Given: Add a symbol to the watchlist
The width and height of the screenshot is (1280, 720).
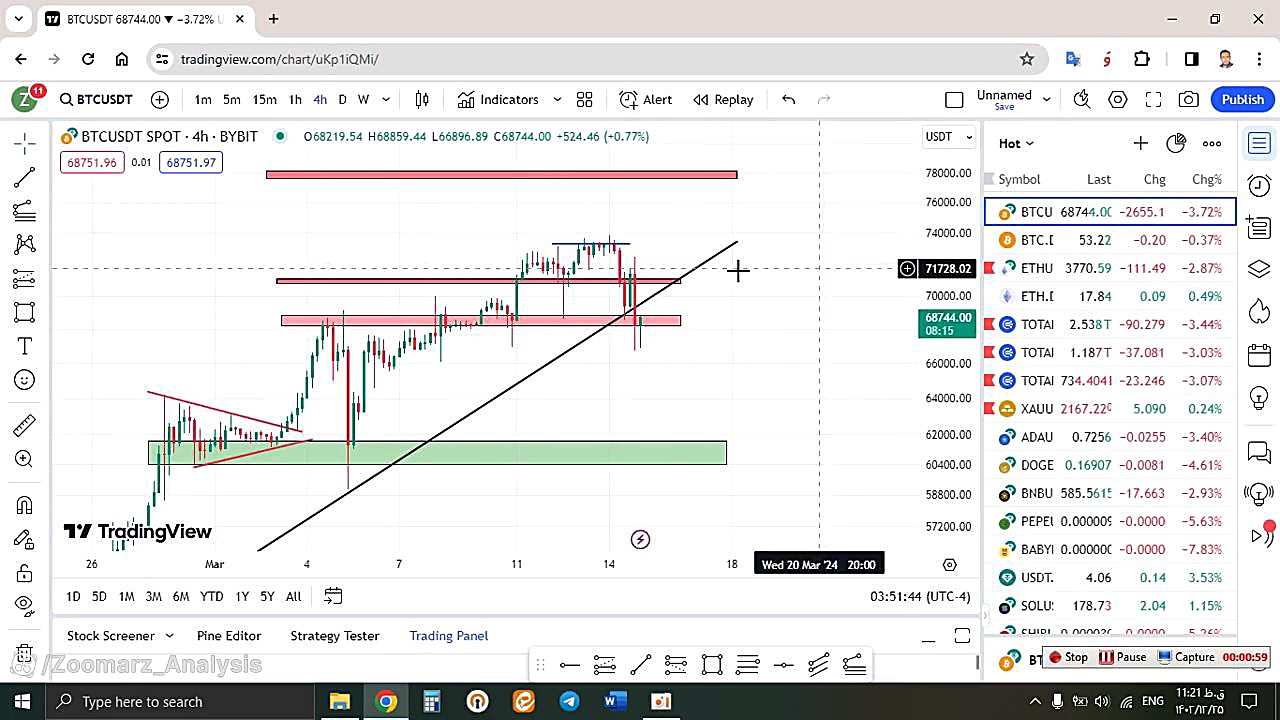Looking at the screenshot, I should pos(1140,143).
